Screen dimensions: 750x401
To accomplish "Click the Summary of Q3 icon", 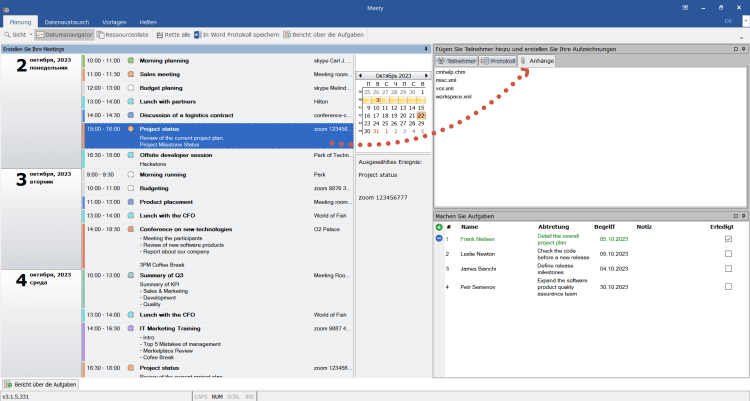I will pyautogui.click(x=131, y=275).
